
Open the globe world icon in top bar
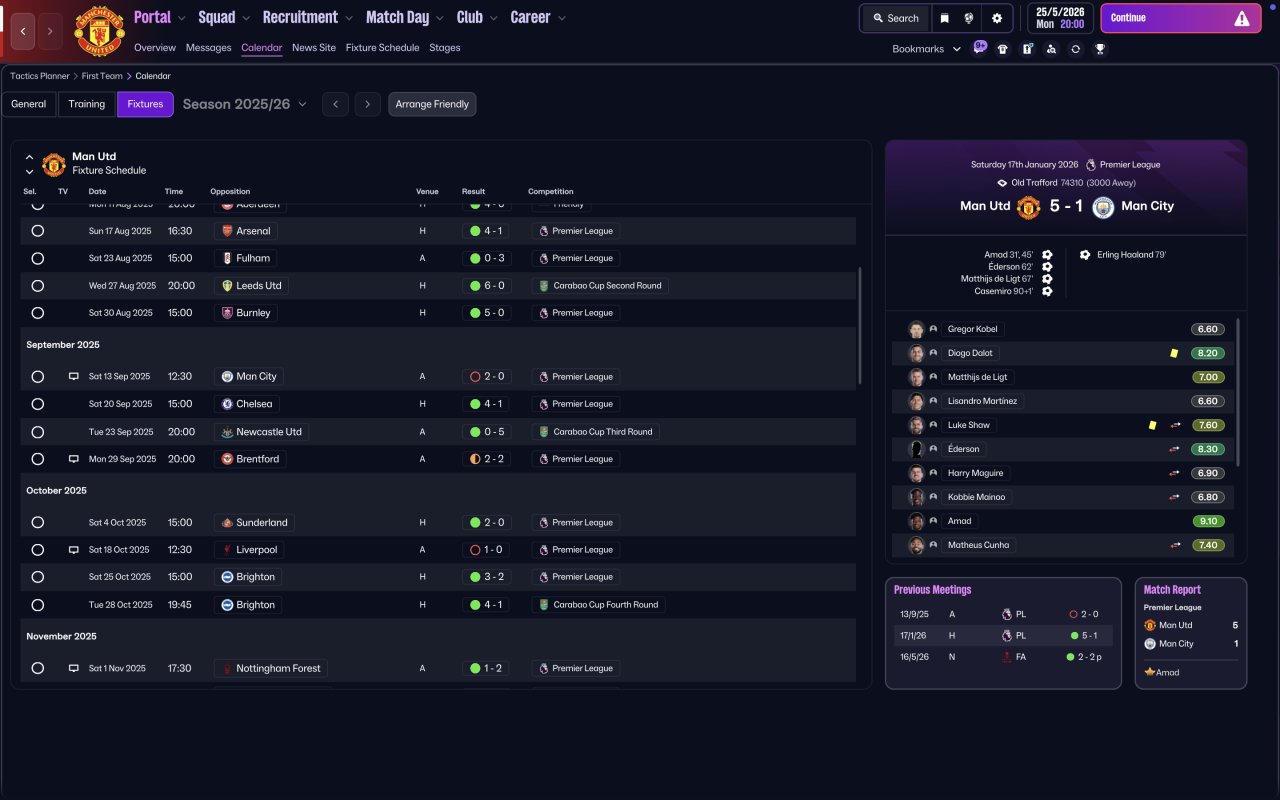969,18
